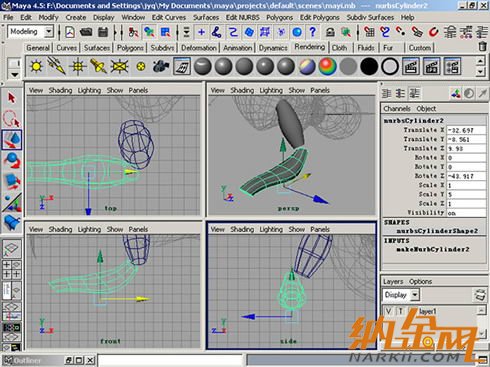Open the Edit NURBS menu
Image resolution: width=490 pixels, height=367 pixels.
click(x=243, y=17)
